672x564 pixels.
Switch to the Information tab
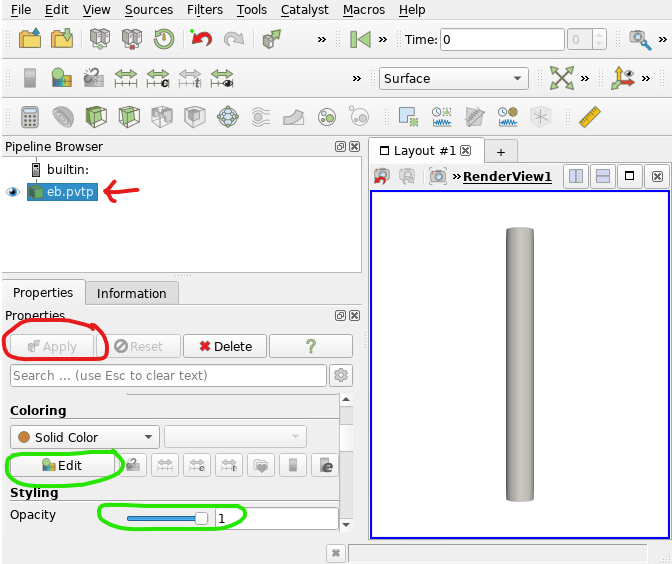pyautogui.click(x=131, y=293)
